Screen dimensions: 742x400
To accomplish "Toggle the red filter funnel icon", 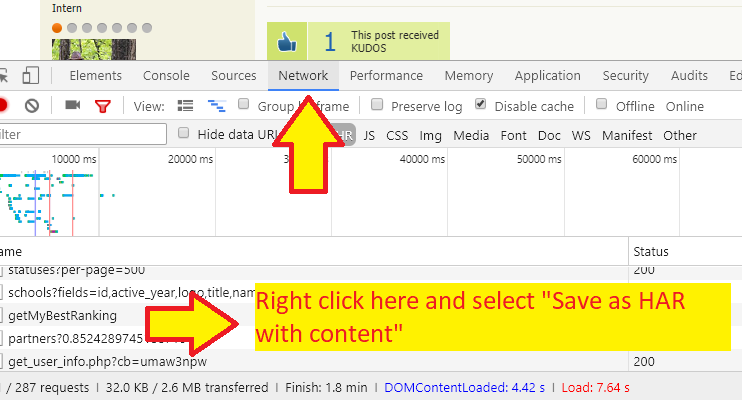I will (102, 106).
